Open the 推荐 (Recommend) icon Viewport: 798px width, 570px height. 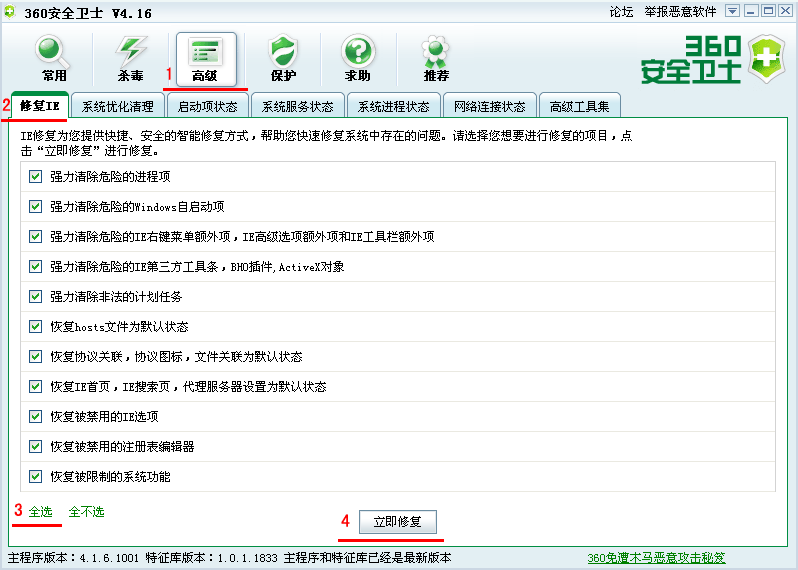coord(435,59)
